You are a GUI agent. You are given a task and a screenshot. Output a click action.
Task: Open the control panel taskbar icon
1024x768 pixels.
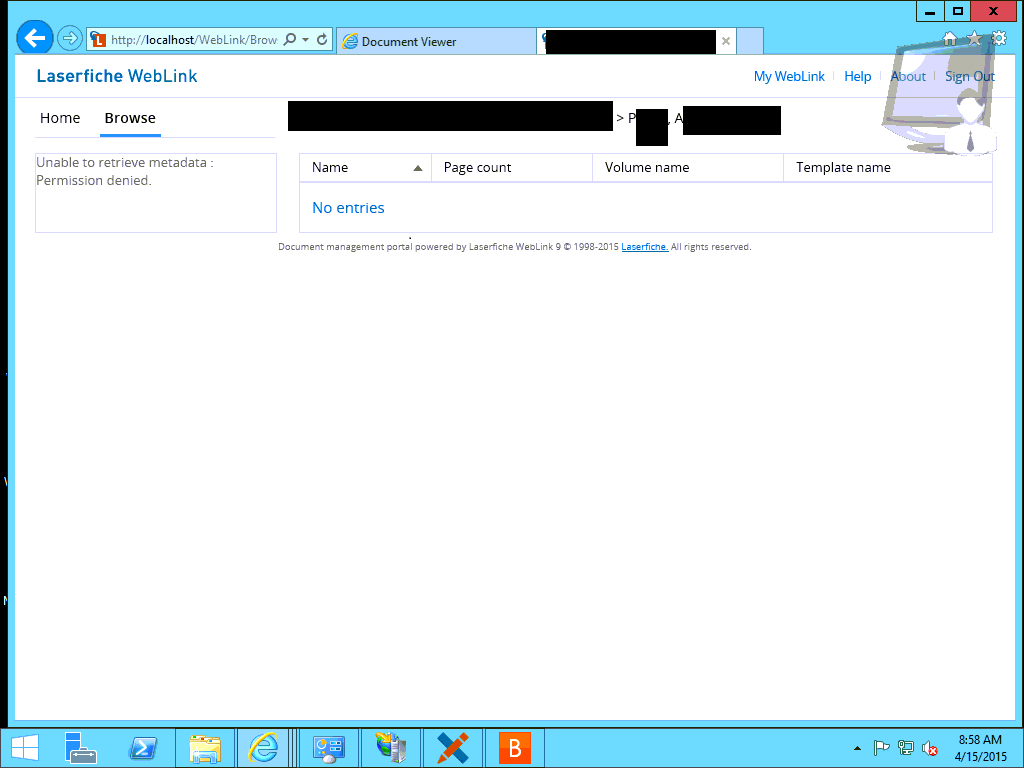point(328,748)
